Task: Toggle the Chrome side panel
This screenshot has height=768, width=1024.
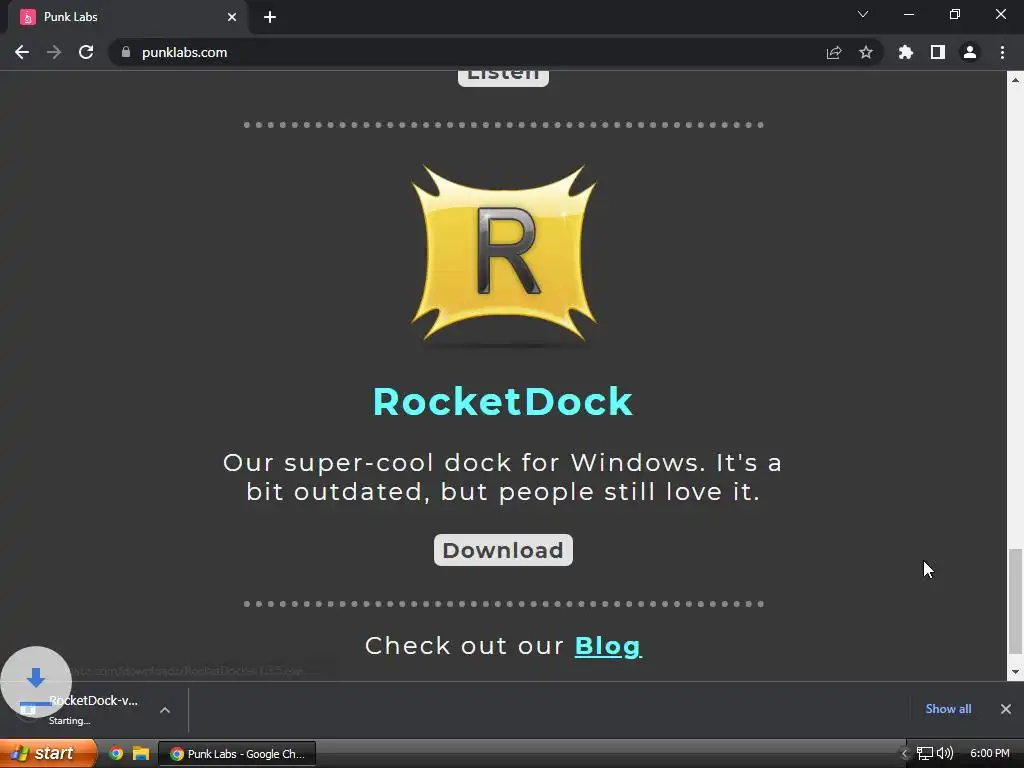Action: [x=938, y=52]
